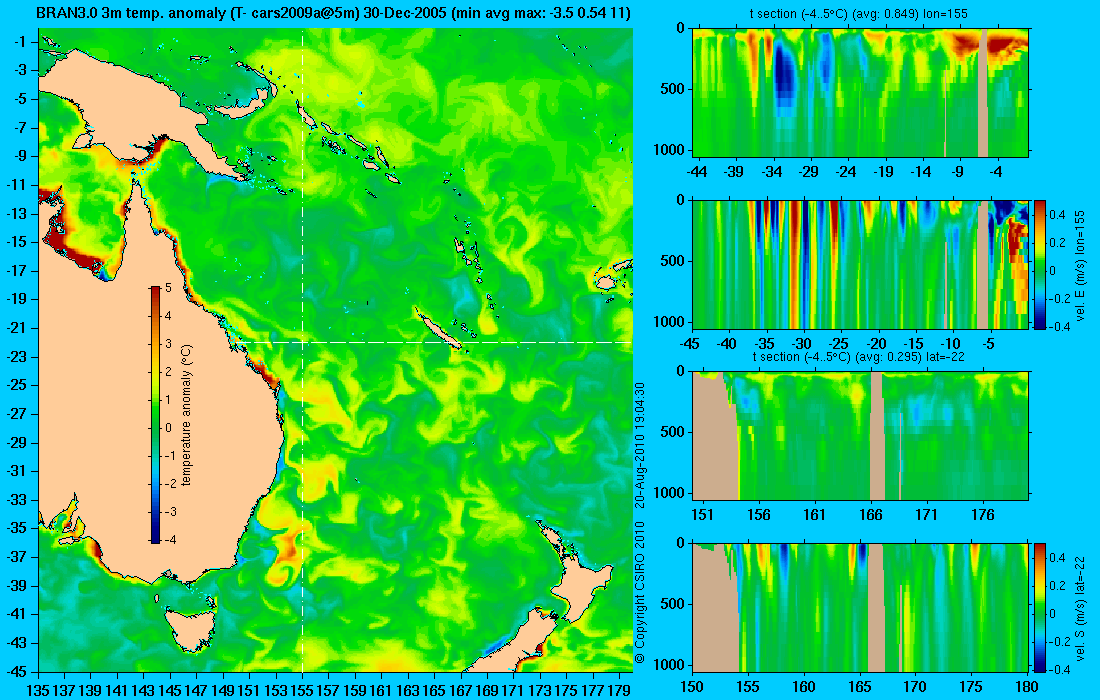Screen dimensions: 1100x700
Task: Click the '5' tick on temperature scale
Action: (168, 288)
